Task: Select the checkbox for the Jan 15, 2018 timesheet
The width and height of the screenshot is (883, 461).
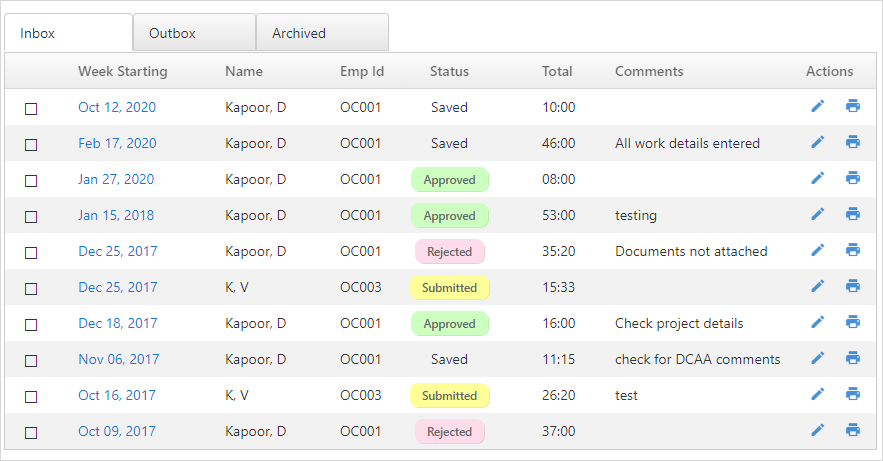Action: coord(31,217)
